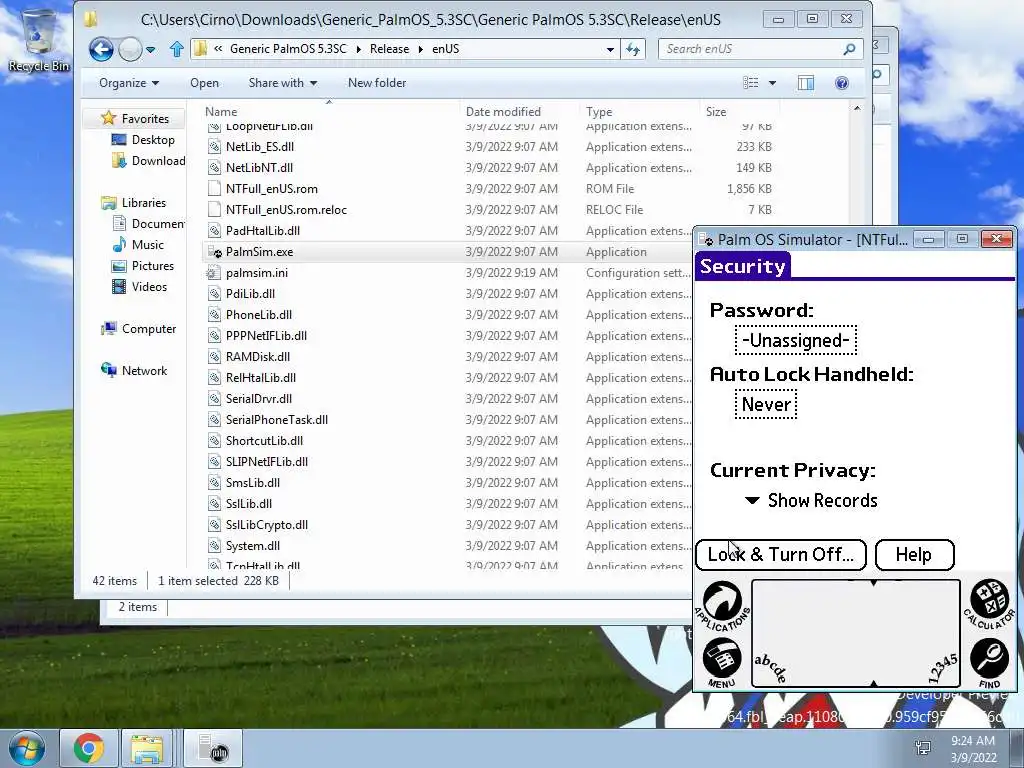Sort files by the Size column
This screenshot has height=768, width=1024.
tap(739, 112)
